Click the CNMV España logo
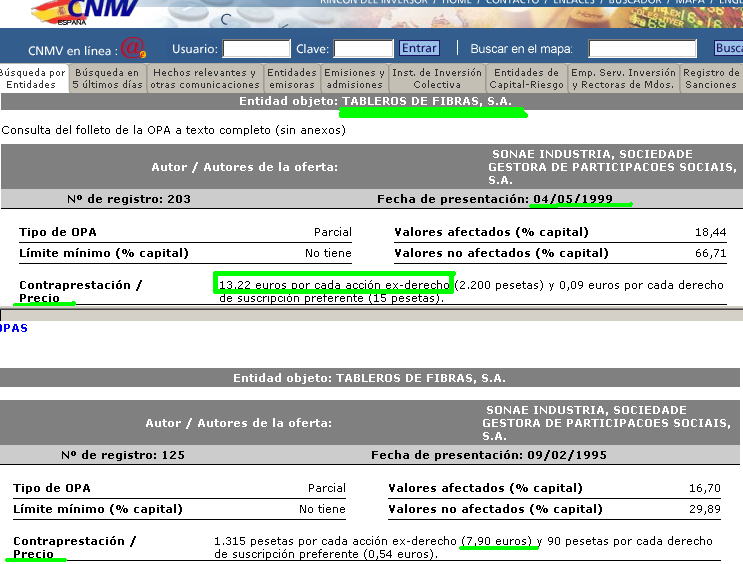The width and height of the screenshot is (743, 564). (85, 12)
